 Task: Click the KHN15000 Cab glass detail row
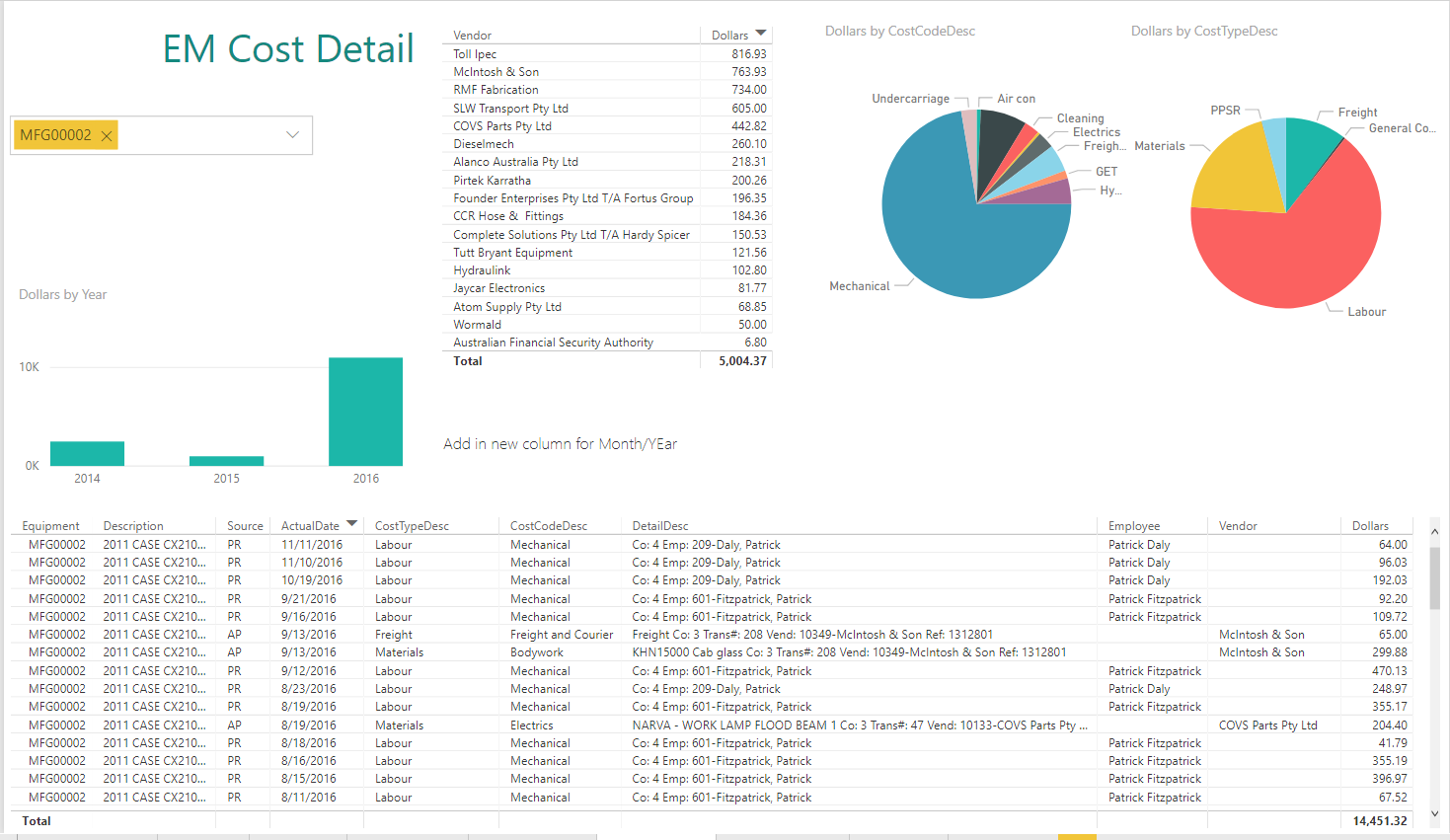(x=849, y=652)
